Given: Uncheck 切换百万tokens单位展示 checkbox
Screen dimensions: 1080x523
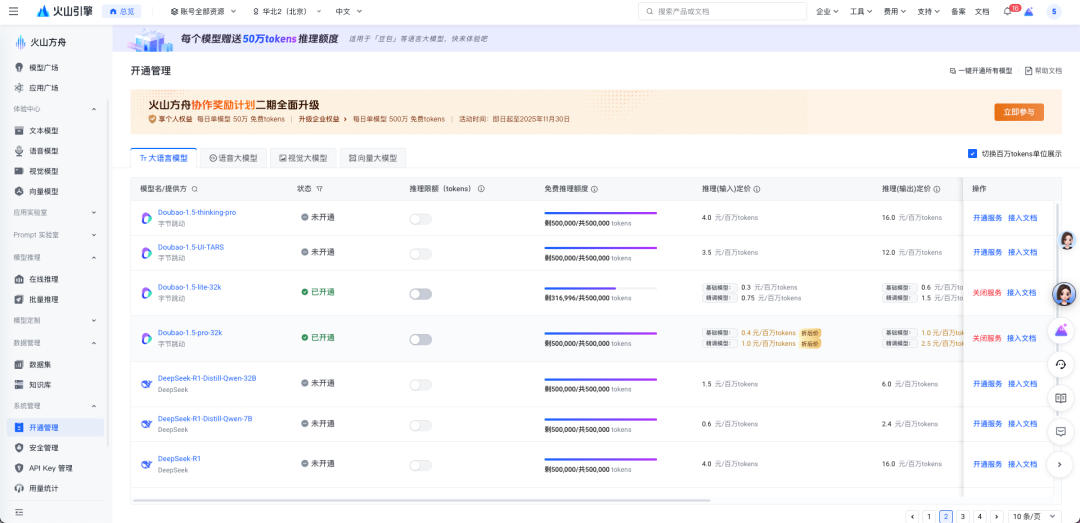Looking at the screenshot, I should pyautogui.click(x=973, y=154).
